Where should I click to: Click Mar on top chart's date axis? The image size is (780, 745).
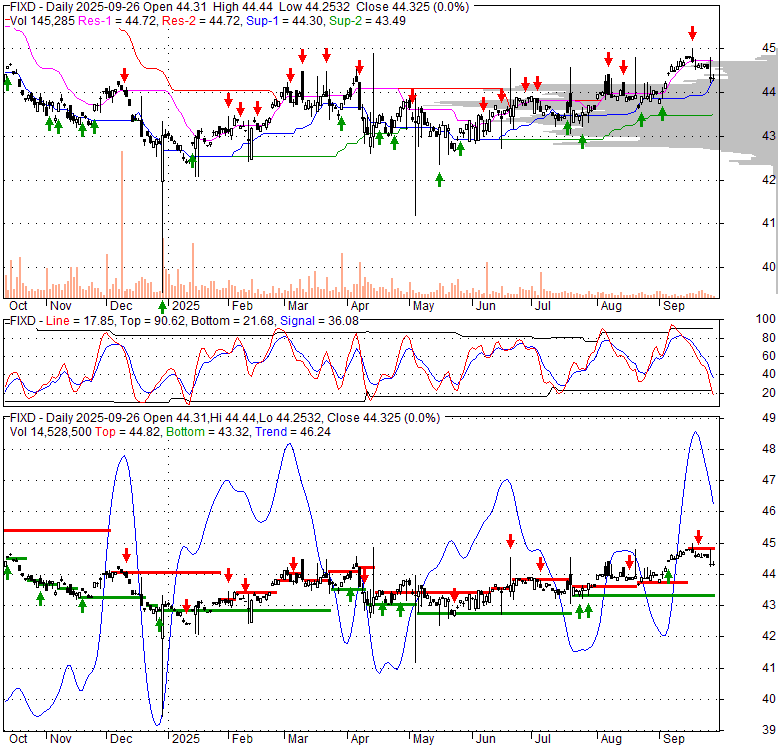pyautogui.click(x=298, y=306)
